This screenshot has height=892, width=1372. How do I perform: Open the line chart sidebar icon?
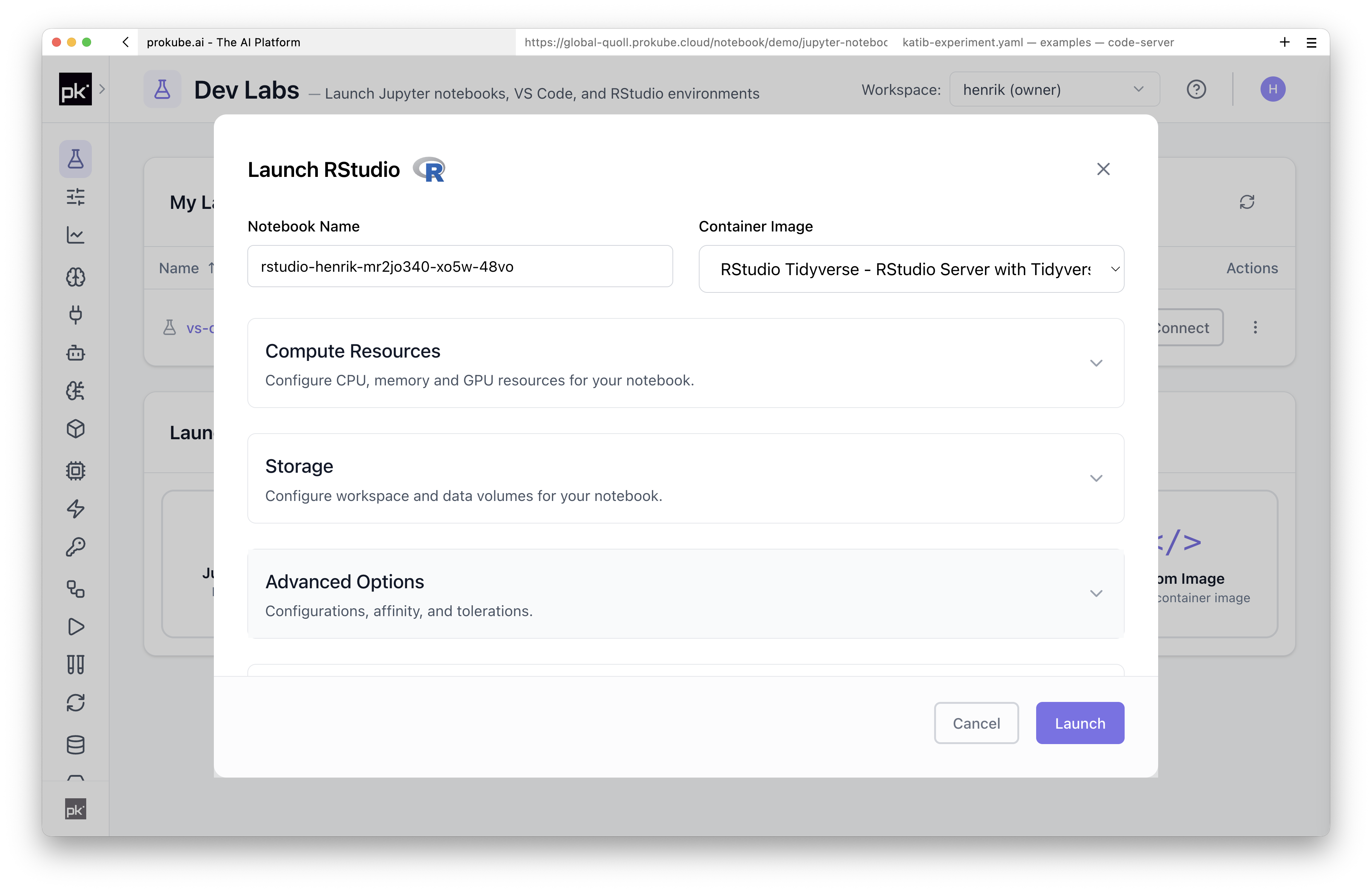click(76, 235)
